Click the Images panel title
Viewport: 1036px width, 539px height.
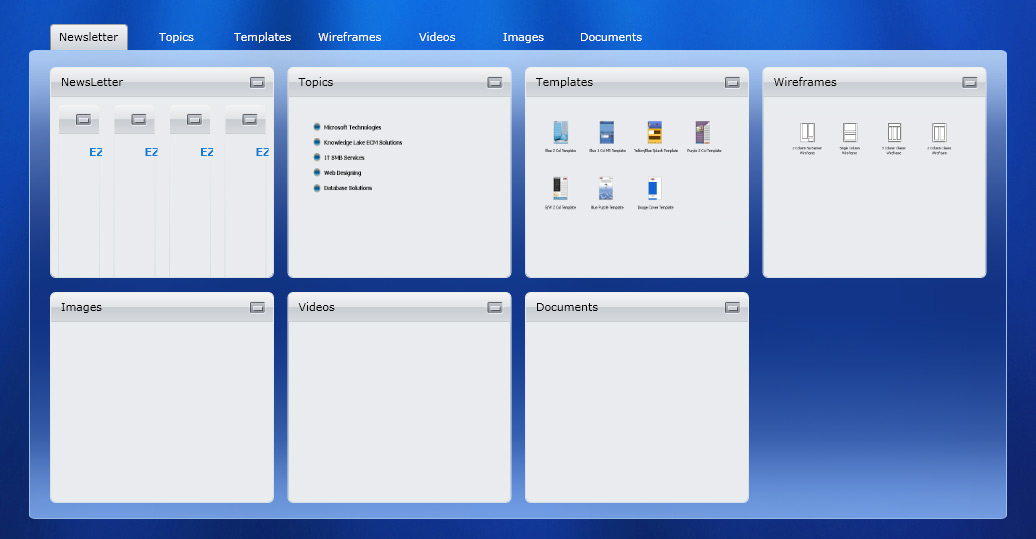pos(81,308)
